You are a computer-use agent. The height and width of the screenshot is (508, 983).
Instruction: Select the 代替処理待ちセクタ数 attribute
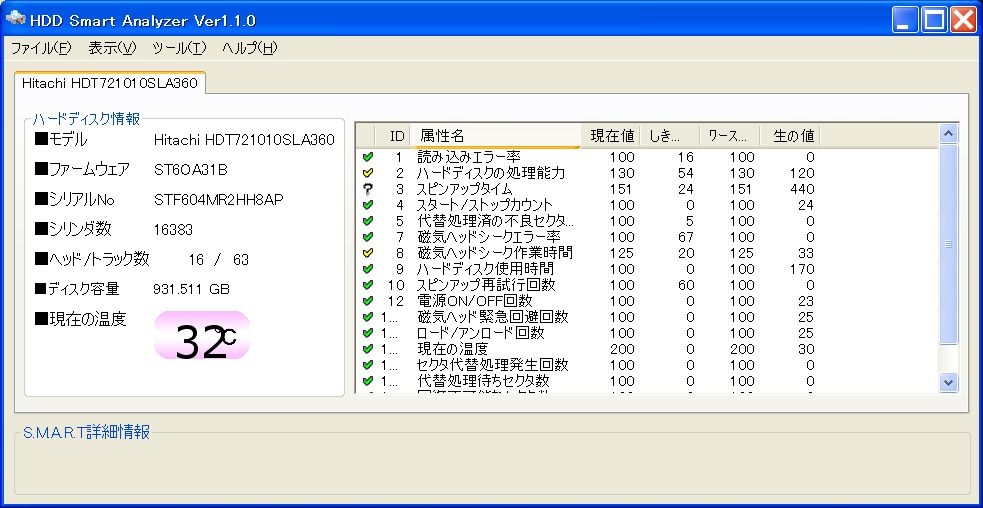483,381
